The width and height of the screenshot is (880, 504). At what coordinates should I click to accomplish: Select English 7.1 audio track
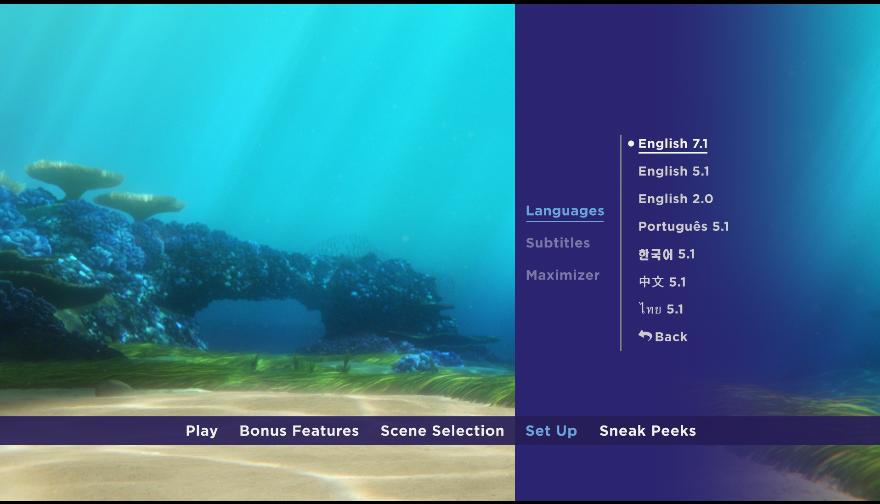(x=672, y=144)
